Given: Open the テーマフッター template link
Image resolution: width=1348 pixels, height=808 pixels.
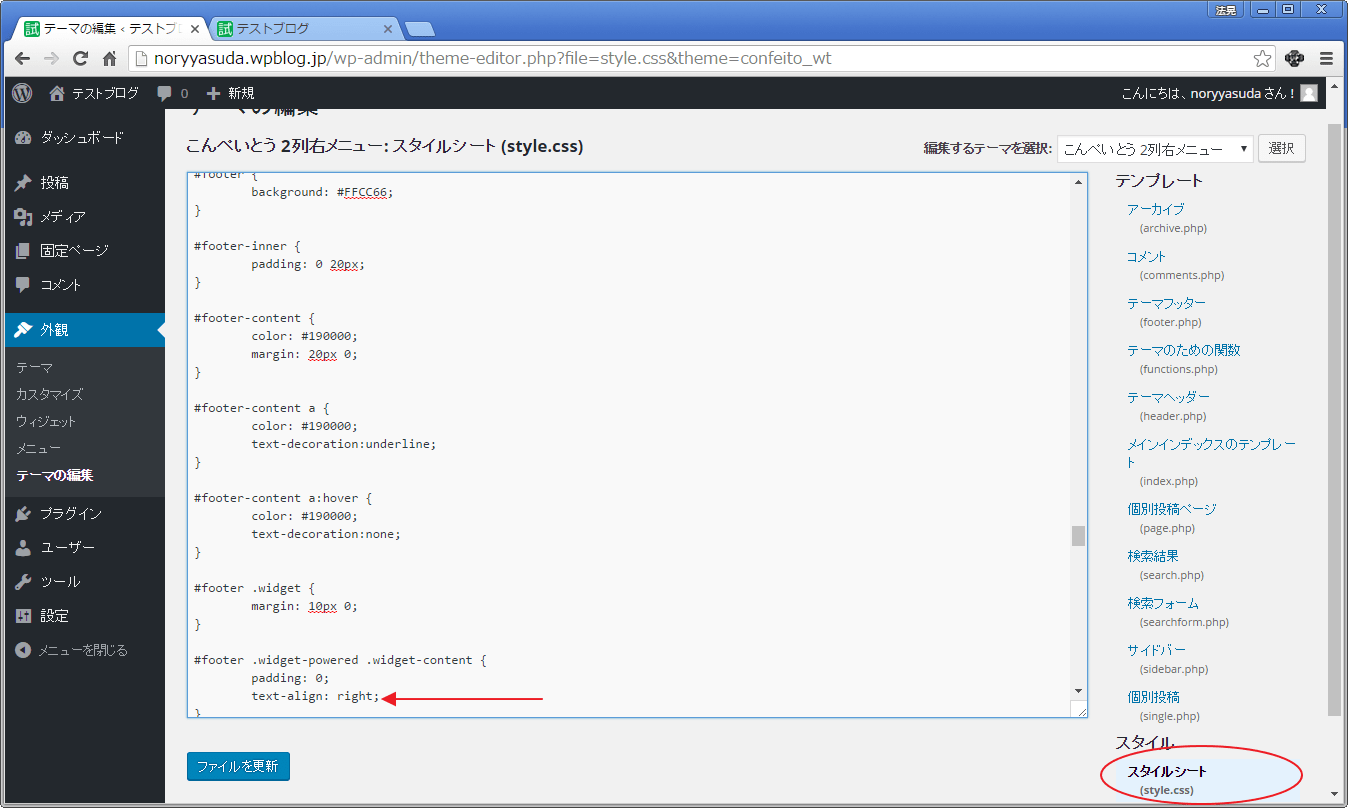Looking at the screenshot, I should [1166, 303].
